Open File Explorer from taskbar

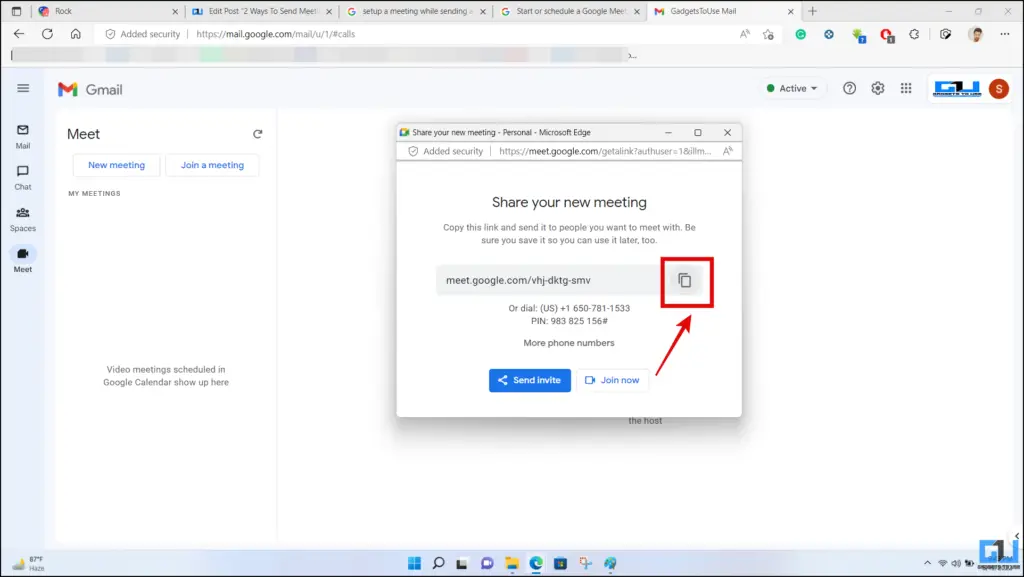point(512,563)
